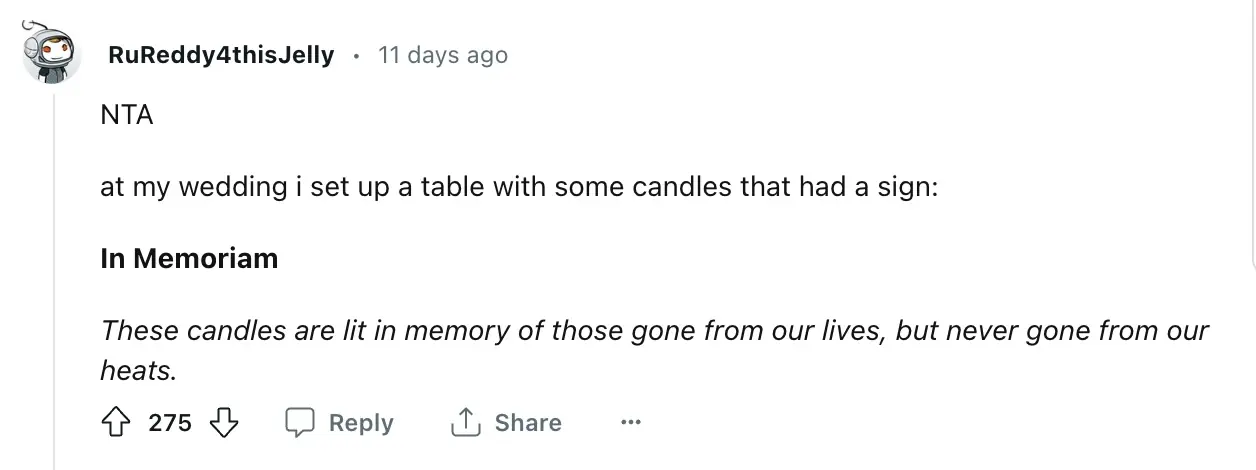Click the 275 vote count
The width and height of the screenshot is (1256, 470).
170,423
